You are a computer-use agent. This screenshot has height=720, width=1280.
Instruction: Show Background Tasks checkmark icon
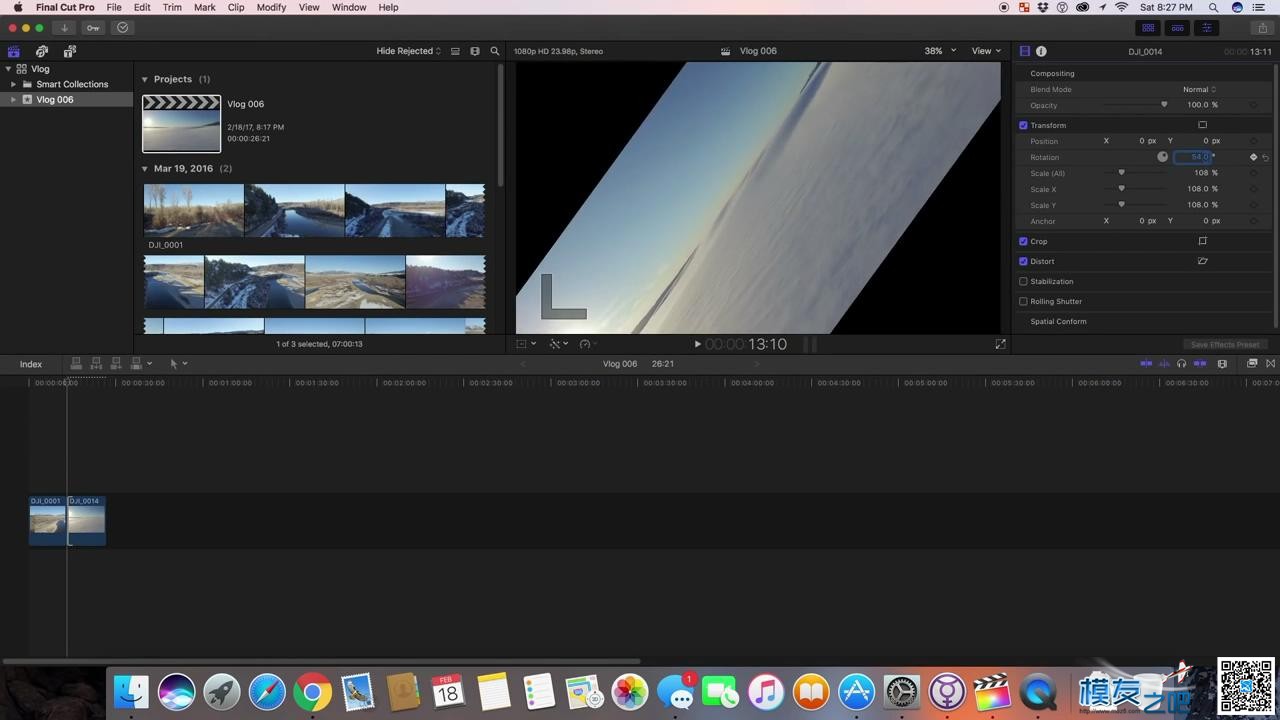coord(123,28)
